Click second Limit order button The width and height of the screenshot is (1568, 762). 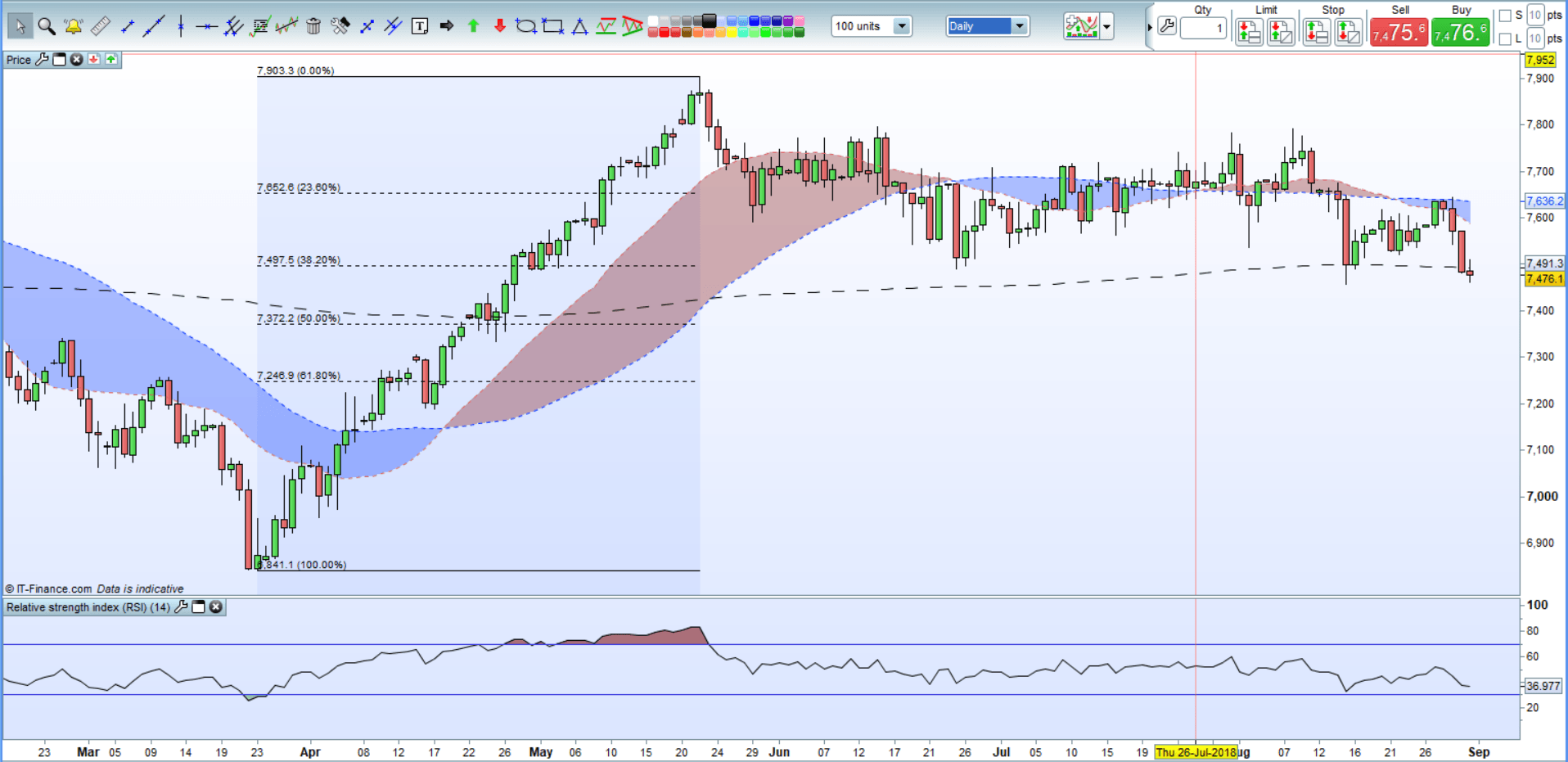pyautogui.click(x=1281, y=32)
